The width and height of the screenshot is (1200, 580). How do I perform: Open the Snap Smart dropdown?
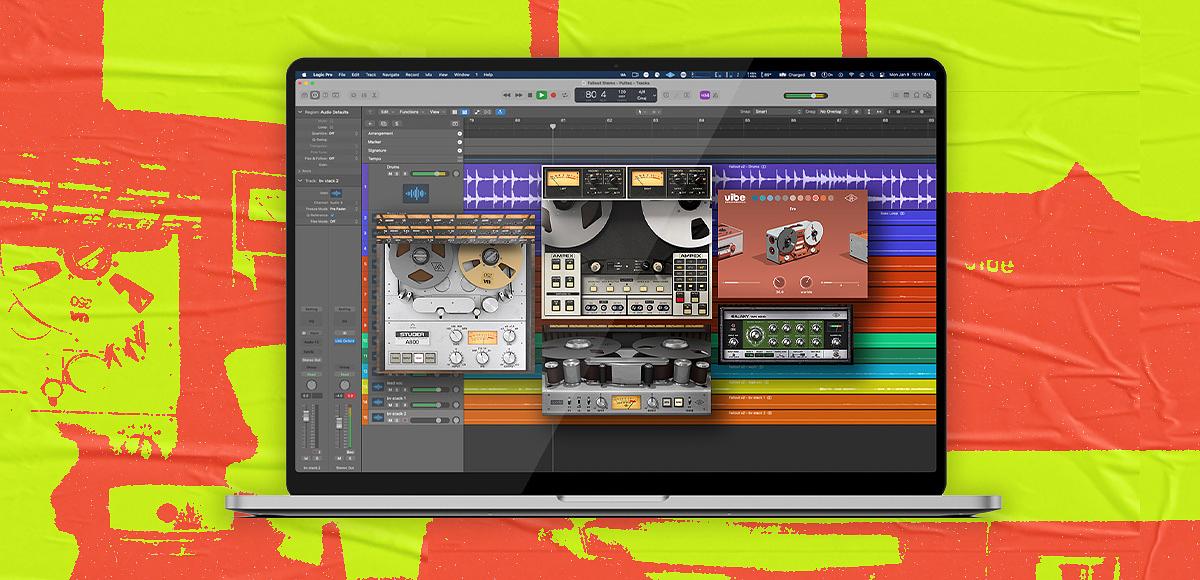pyautogui.click(x=777, y=112)
